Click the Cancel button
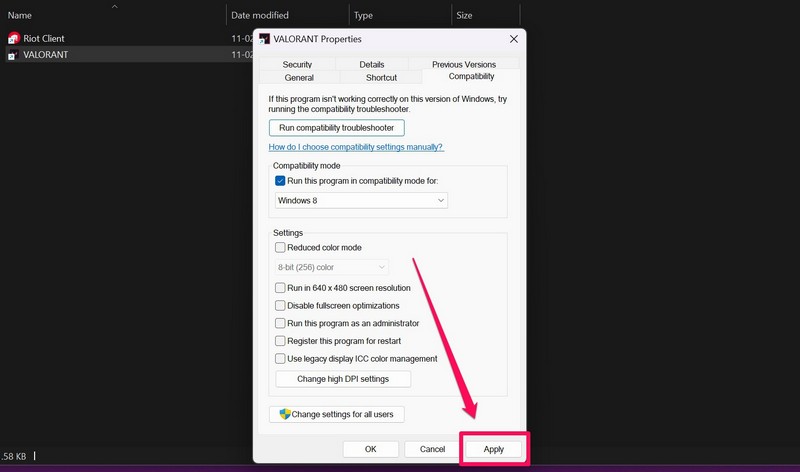The width and height of the screenshot is (800, 472). tap(432, 449)
